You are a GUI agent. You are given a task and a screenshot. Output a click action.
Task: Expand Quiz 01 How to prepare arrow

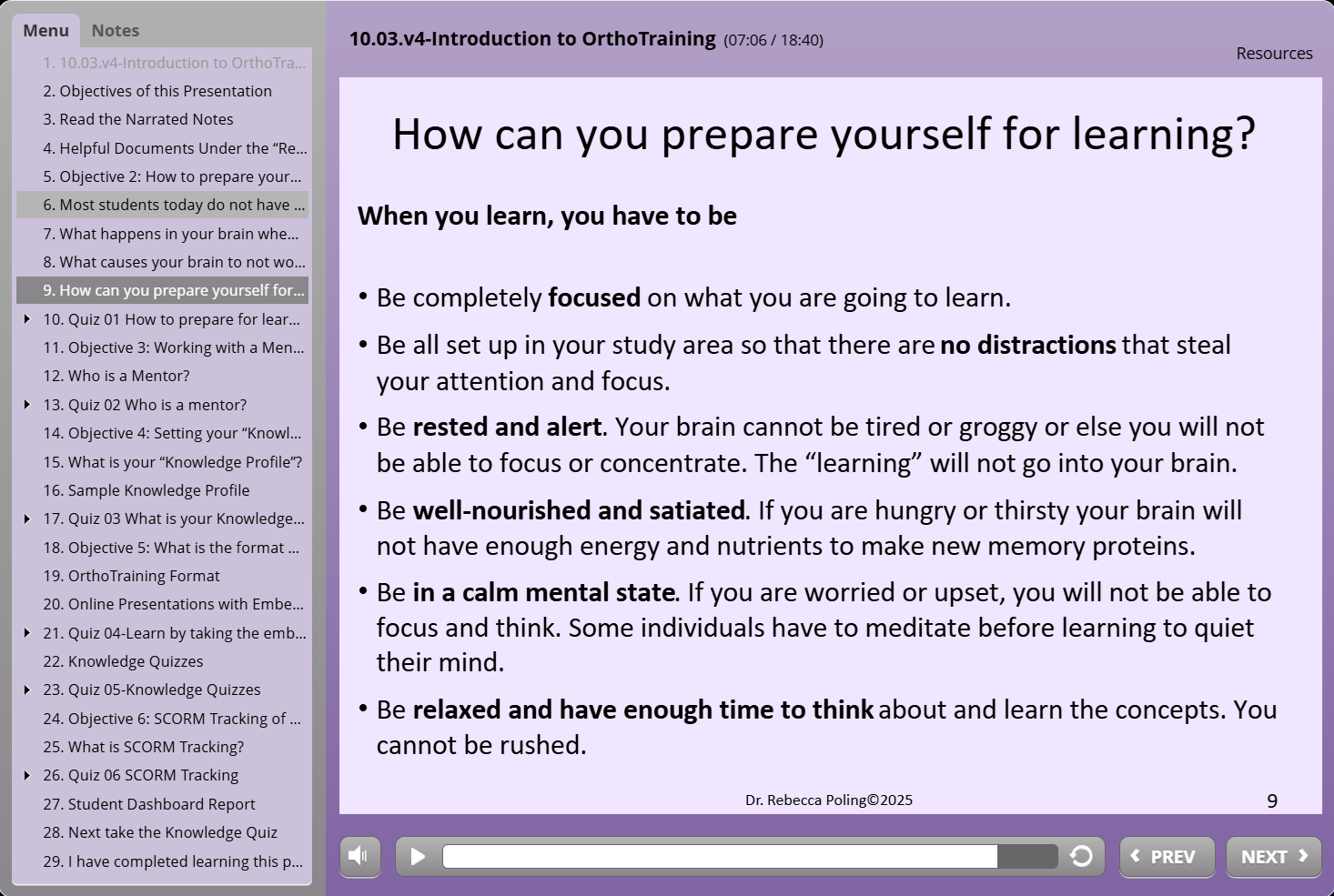click(x=27, y=319)
